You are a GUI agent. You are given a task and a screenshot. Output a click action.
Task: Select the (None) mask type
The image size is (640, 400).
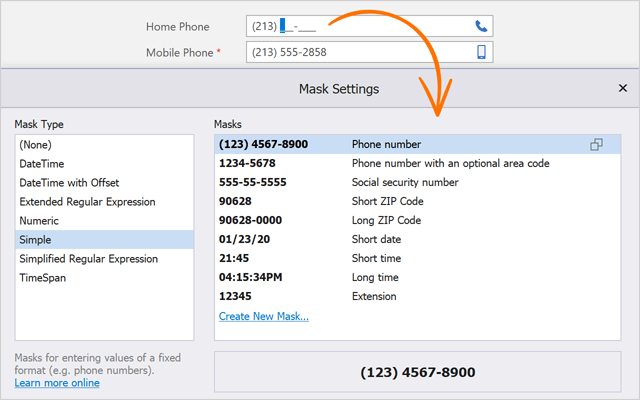tap(35, 145)
